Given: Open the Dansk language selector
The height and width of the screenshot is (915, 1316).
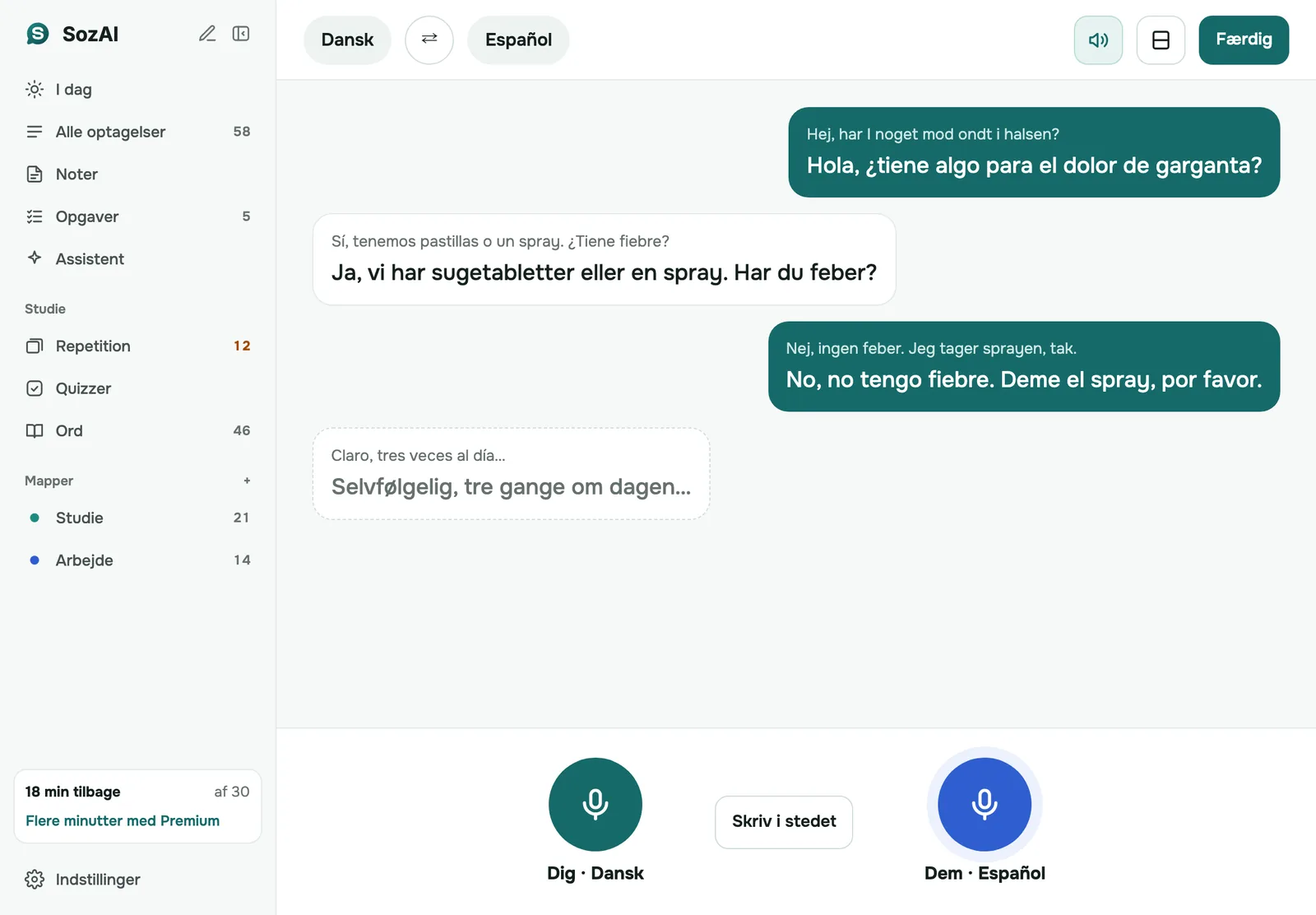Looking at the screenshot, I should tap(347, 39).
